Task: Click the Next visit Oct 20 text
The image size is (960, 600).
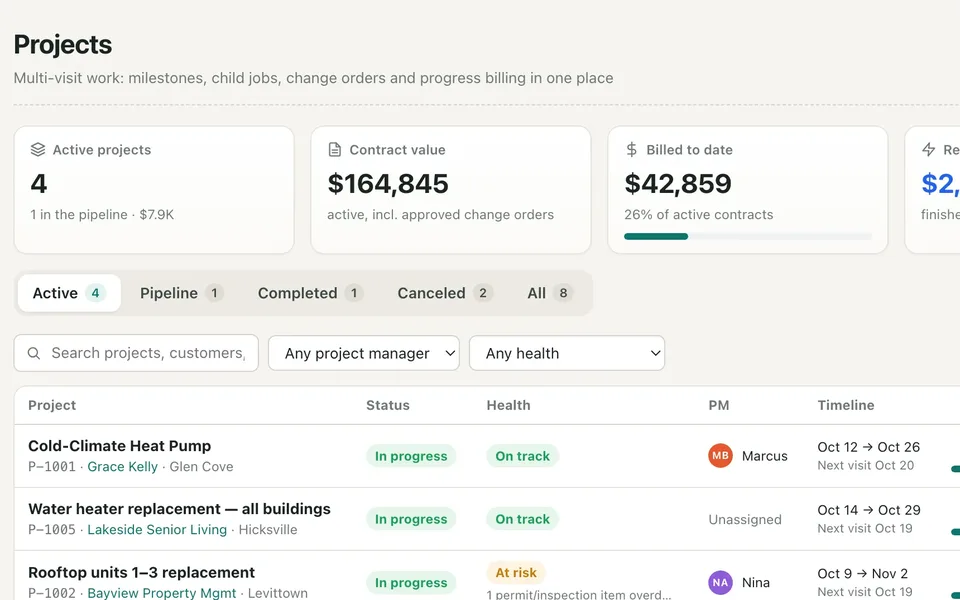Action: [x=865, y=465]
